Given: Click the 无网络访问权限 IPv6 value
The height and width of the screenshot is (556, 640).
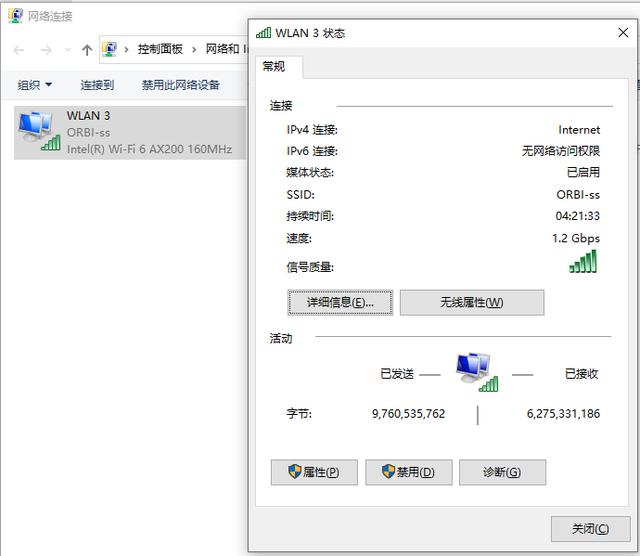Looking at the screenshot, I should (x=561, y=151).
